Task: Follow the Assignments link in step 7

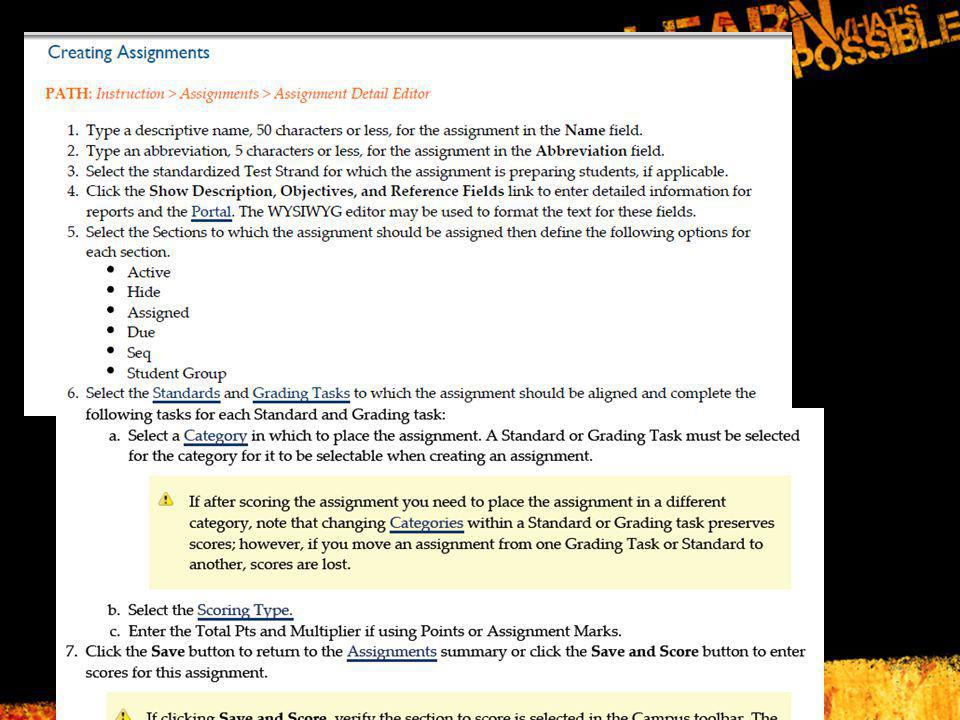Action: click(x=392, y=651)
